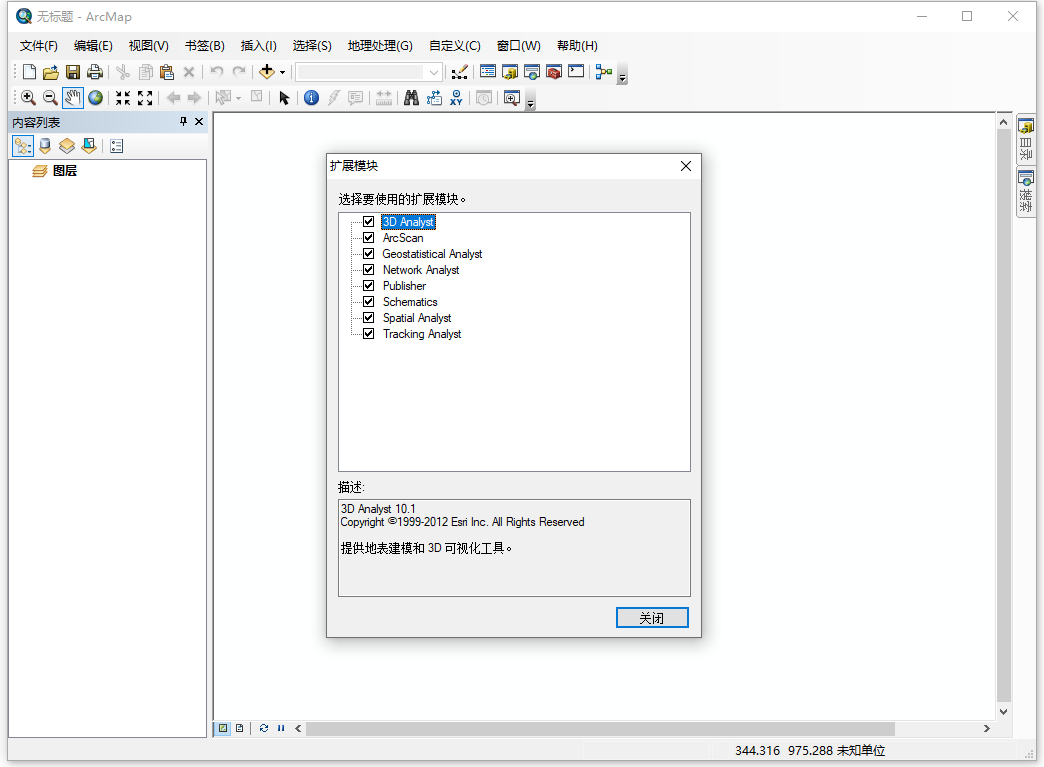Open the Find binoculars tool

click(x=411, y=98)
